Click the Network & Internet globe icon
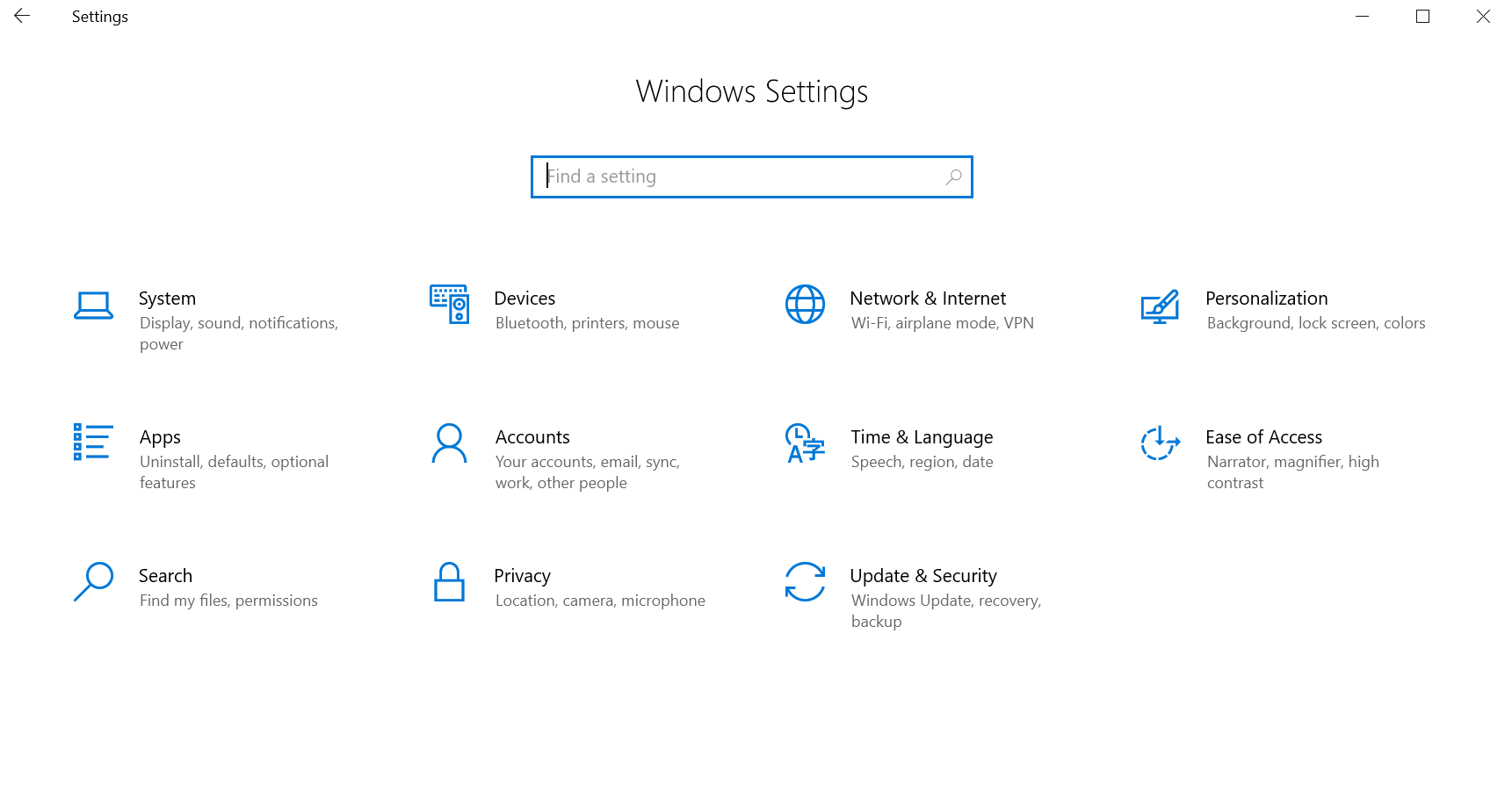 point(805,305)
